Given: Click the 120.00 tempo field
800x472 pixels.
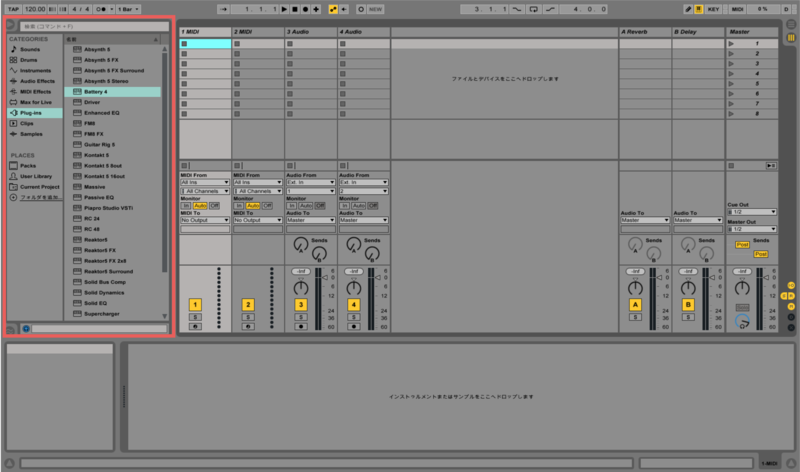Looking at the screenshot, I should pyautogui.click(x=35, y=9).
